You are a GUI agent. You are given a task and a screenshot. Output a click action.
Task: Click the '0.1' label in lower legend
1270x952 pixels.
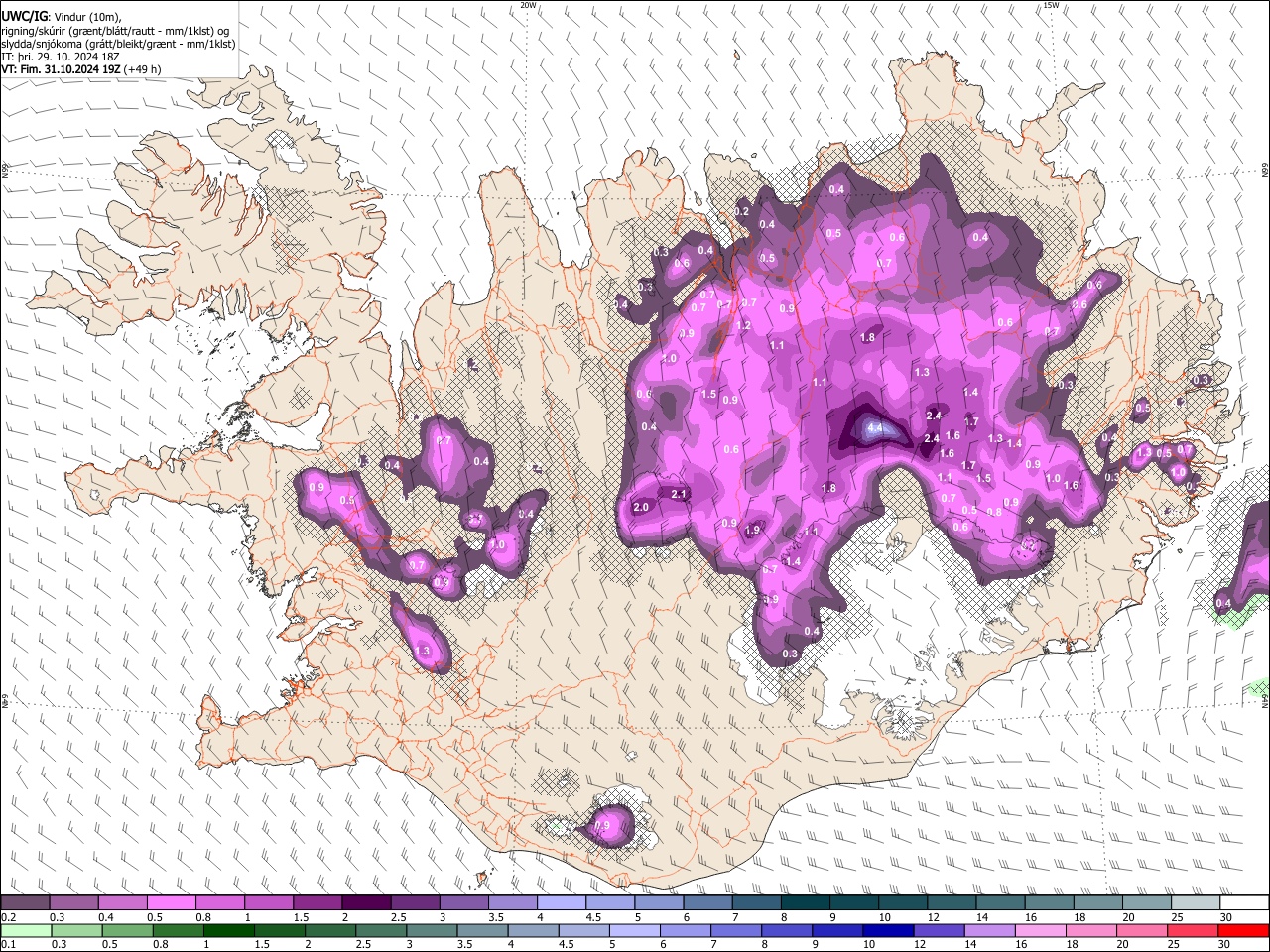(x=8, y=945)
